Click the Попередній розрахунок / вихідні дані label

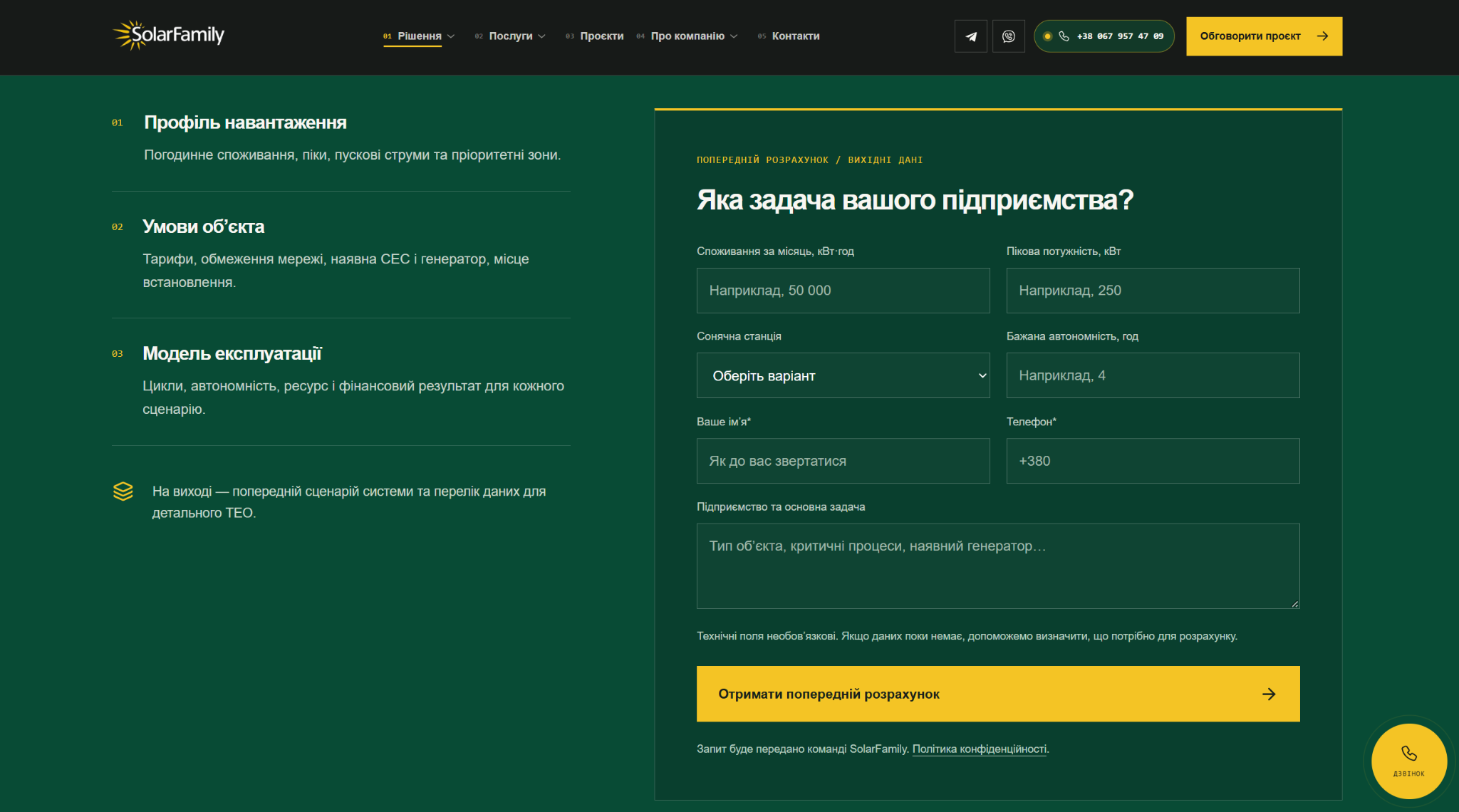pyautogui.click(x=809, y=160)
